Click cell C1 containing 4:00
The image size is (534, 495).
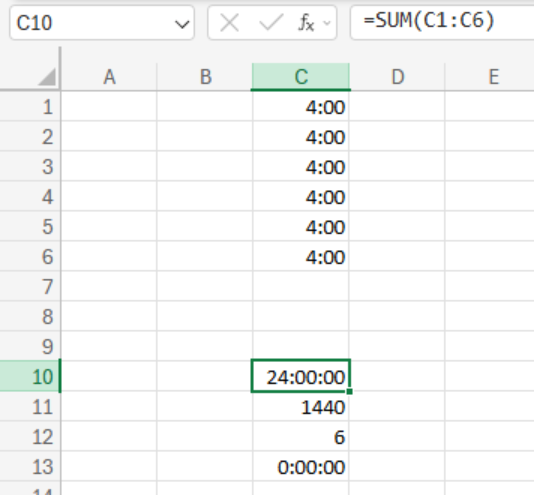click(301, 107)
